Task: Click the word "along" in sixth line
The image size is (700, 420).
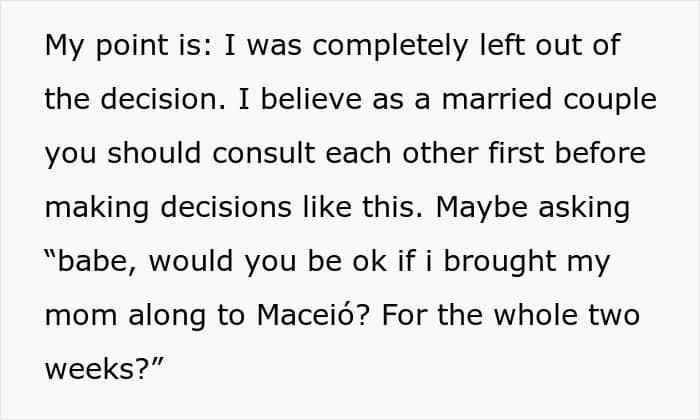Action: click(x=167, y=317)
